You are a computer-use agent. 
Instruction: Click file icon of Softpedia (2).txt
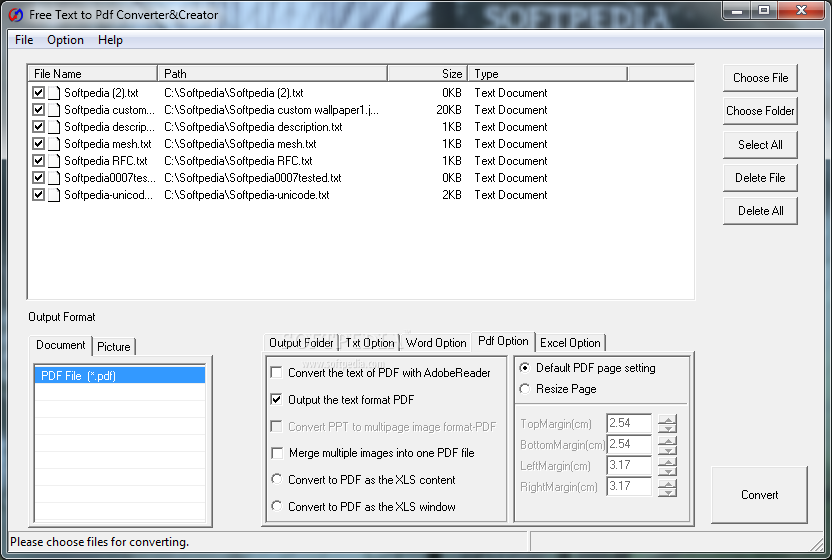click(x=54, y=93)
